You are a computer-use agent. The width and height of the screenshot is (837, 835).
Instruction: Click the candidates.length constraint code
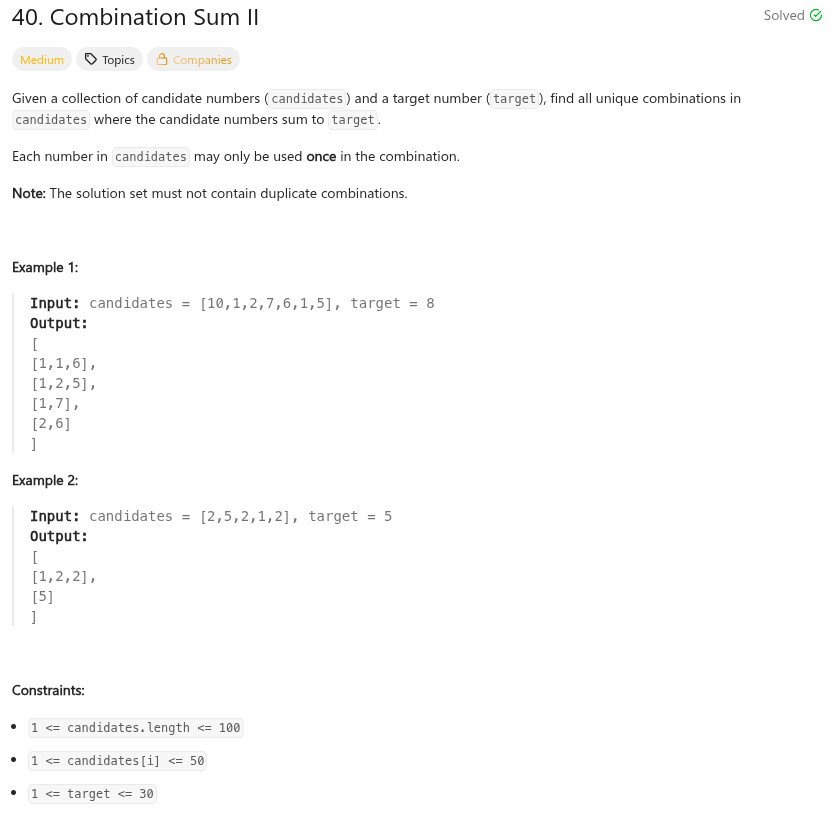click(136, 728)
